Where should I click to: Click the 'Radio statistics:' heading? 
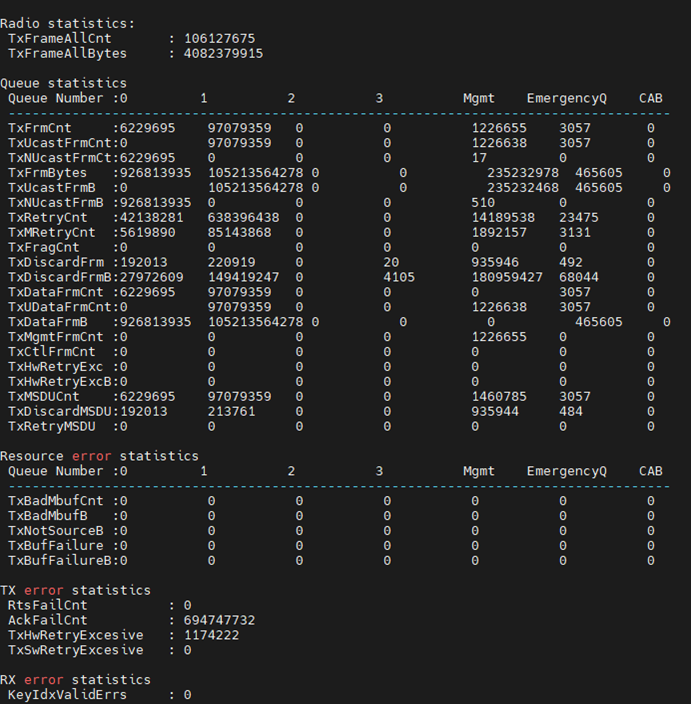(x=67, y=23)
